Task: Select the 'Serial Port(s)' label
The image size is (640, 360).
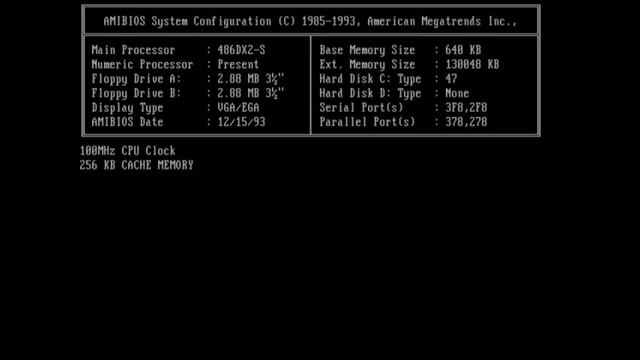Action: click(361, 108)
